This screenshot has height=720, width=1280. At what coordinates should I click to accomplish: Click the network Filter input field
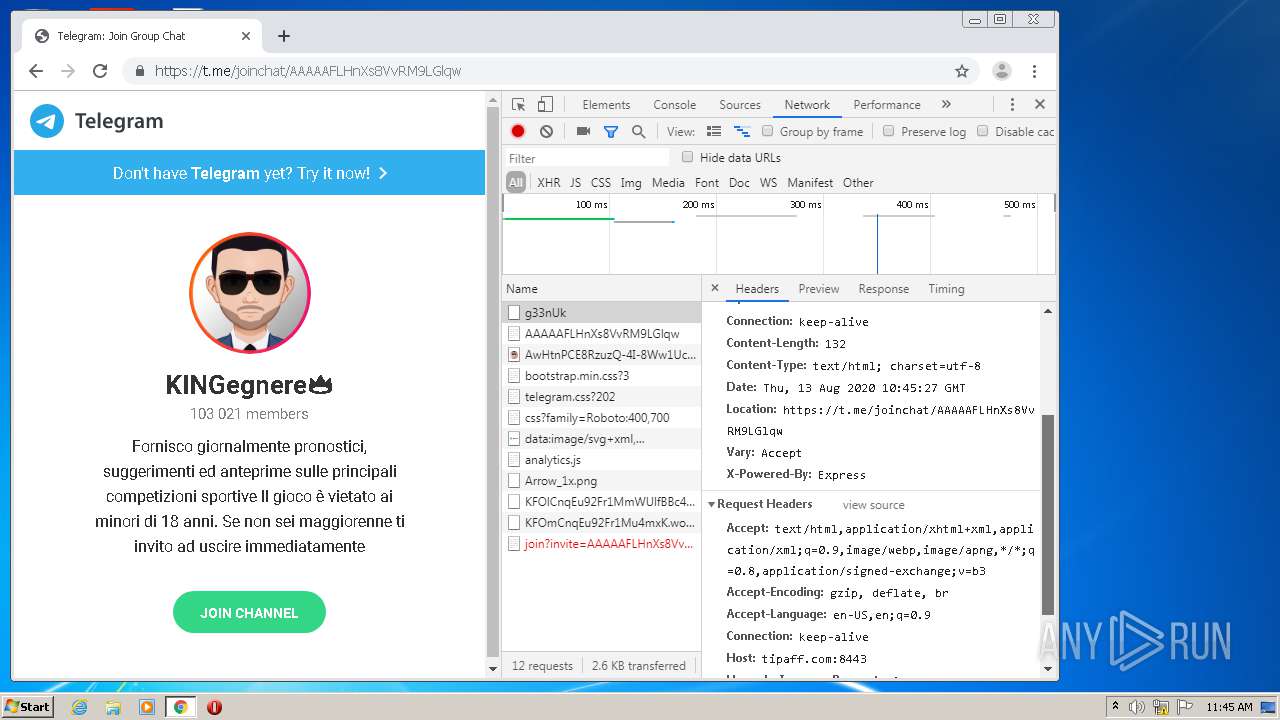tap(588, 158)
